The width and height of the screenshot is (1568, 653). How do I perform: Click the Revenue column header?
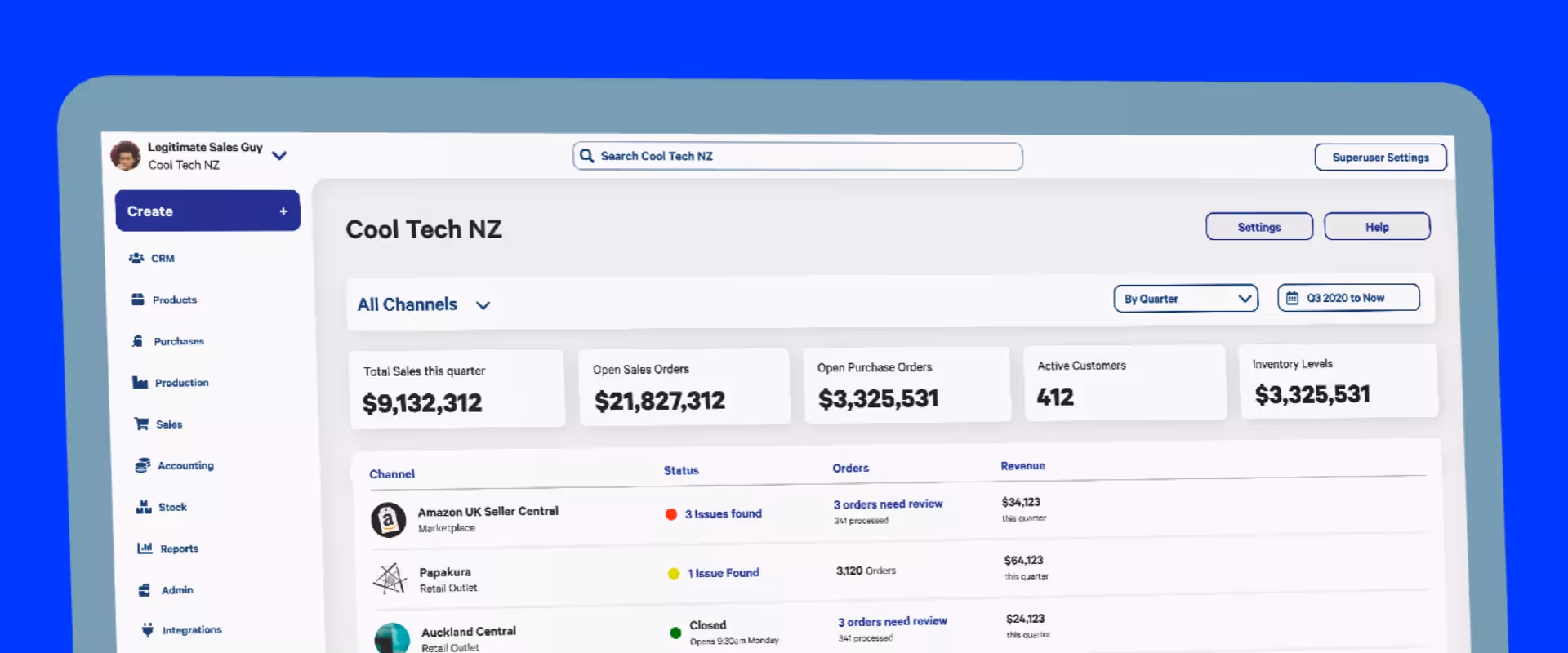click(1022, 466)
